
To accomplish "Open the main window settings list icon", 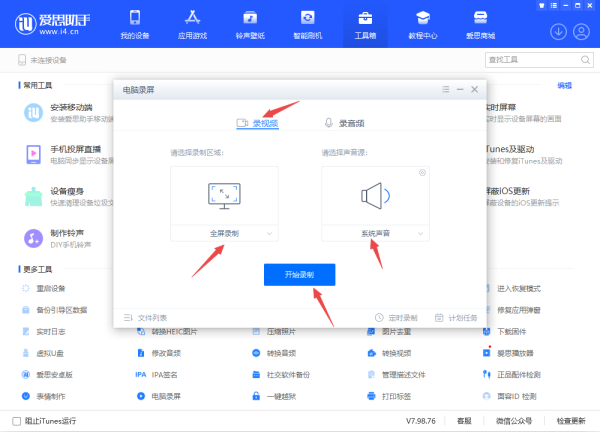I will coord(553,5).
